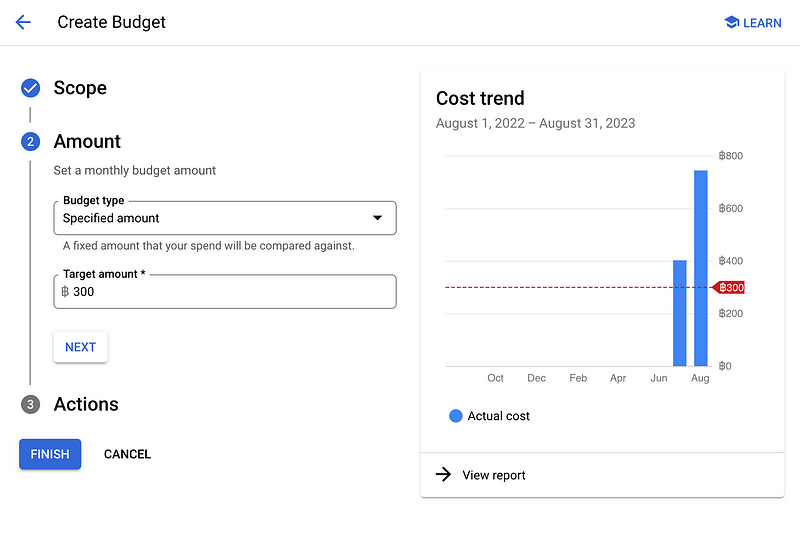
Task: Click the back arrow icon
Action: click(23, 22)
